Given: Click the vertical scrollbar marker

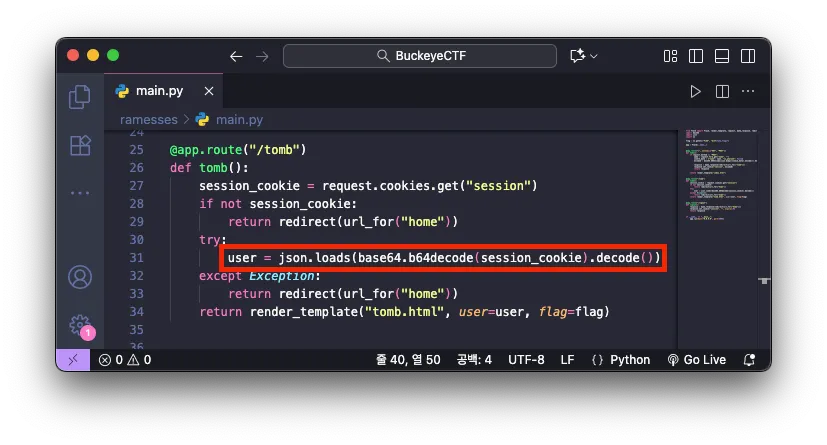Looking at the screenshot, I should point(764,280).
